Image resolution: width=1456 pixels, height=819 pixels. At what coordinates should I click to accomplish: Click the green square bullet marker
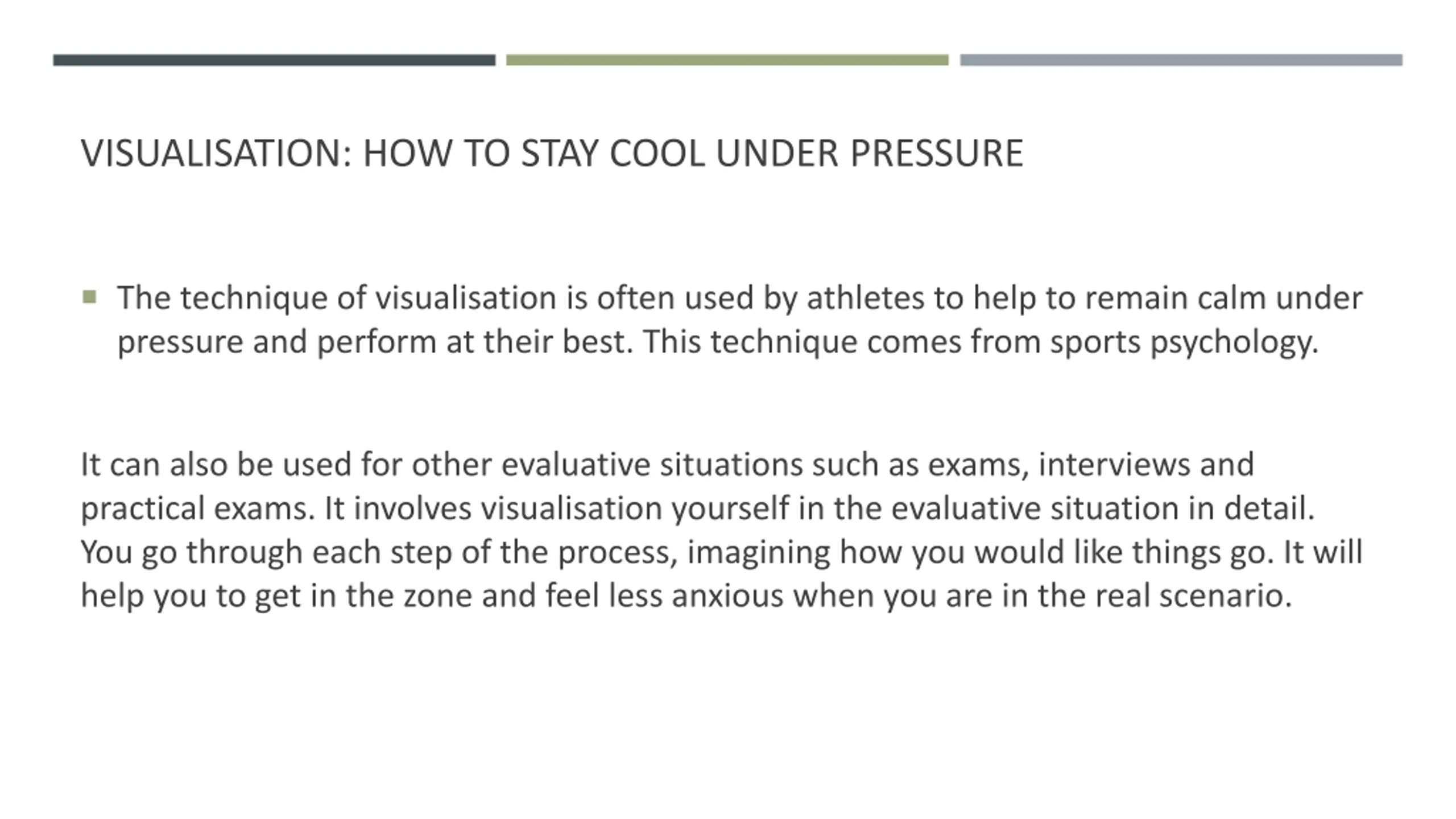[89, 297]
